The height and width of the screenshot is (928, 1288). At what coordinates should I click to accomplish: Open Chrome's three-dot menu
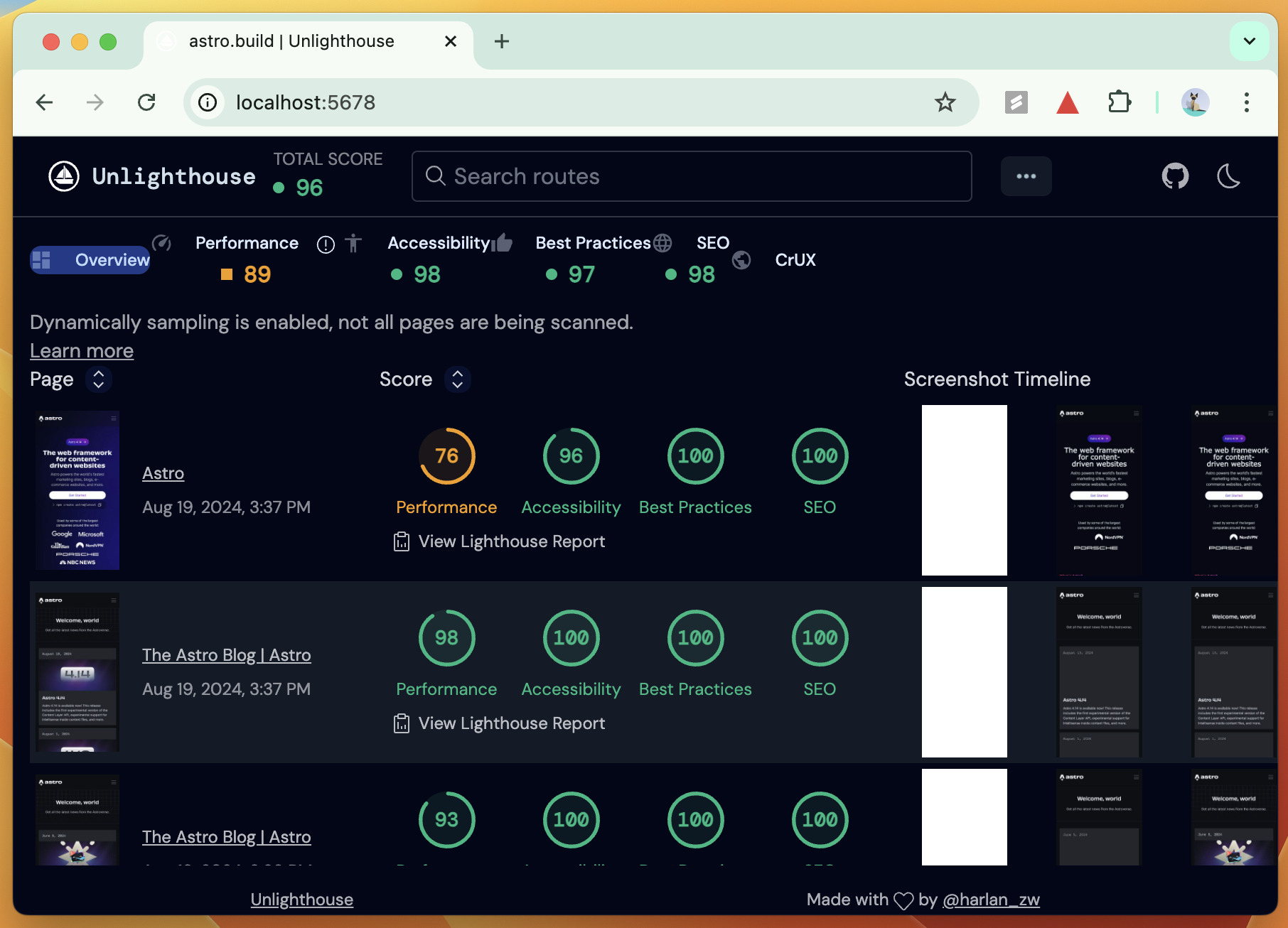tap(1246, 102)
